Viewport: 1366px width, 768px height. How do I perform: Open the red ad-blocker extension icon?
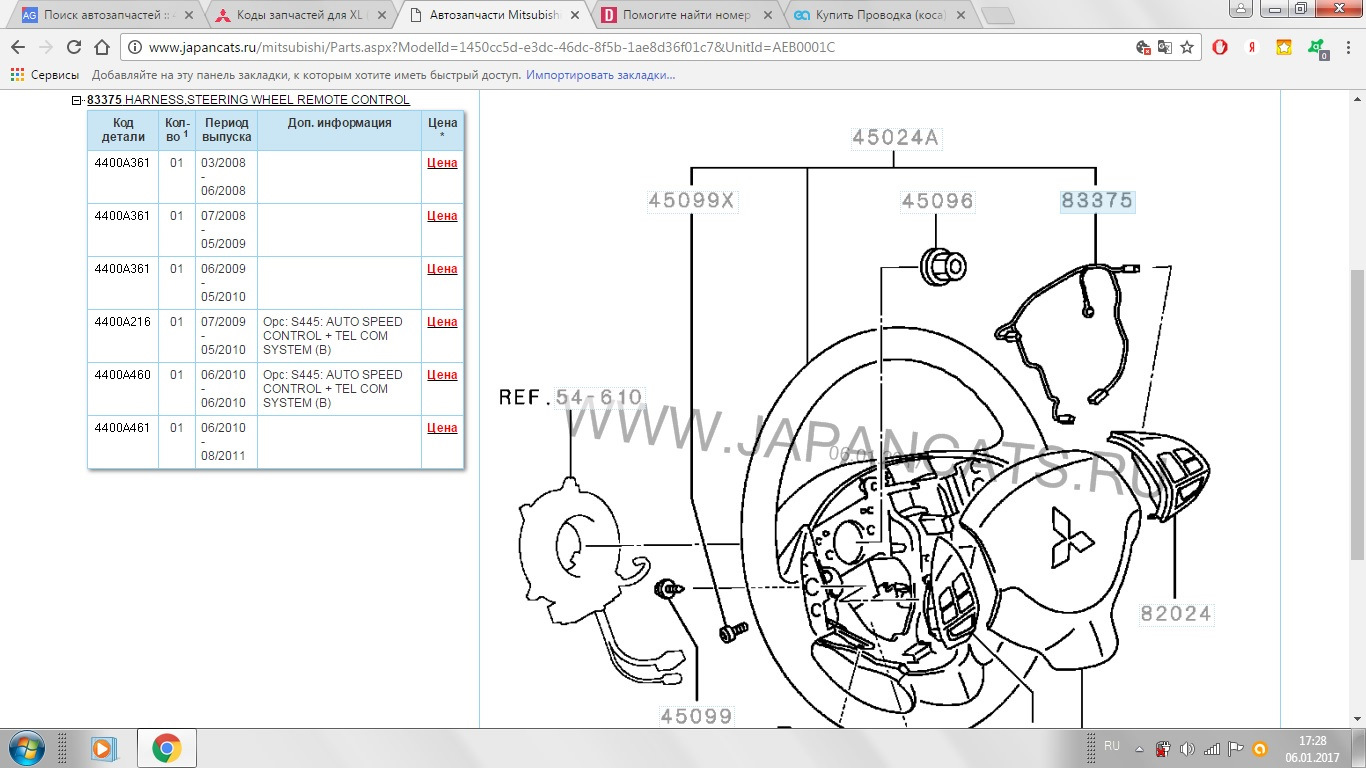coord(1220,47)
